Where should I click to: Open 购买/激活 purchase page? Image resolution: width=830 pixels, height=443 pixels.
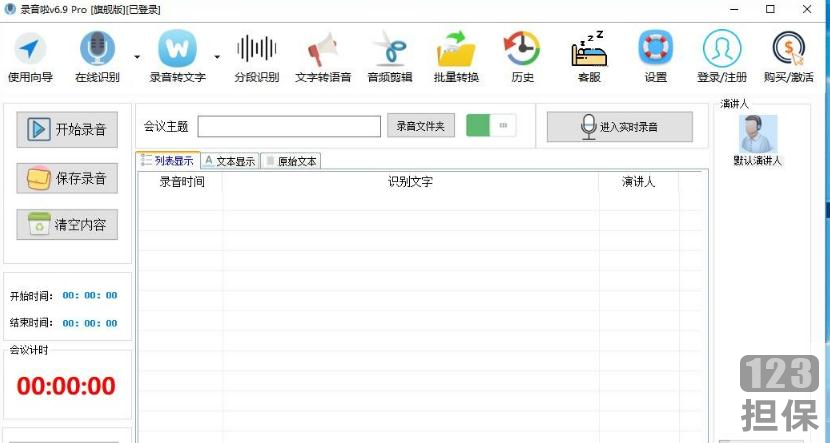point(789,57)
